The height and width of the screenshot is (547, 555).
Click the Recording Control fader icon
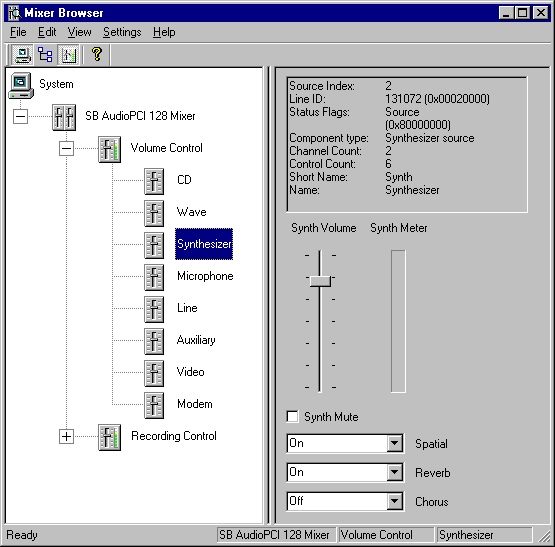click(109, 437)
